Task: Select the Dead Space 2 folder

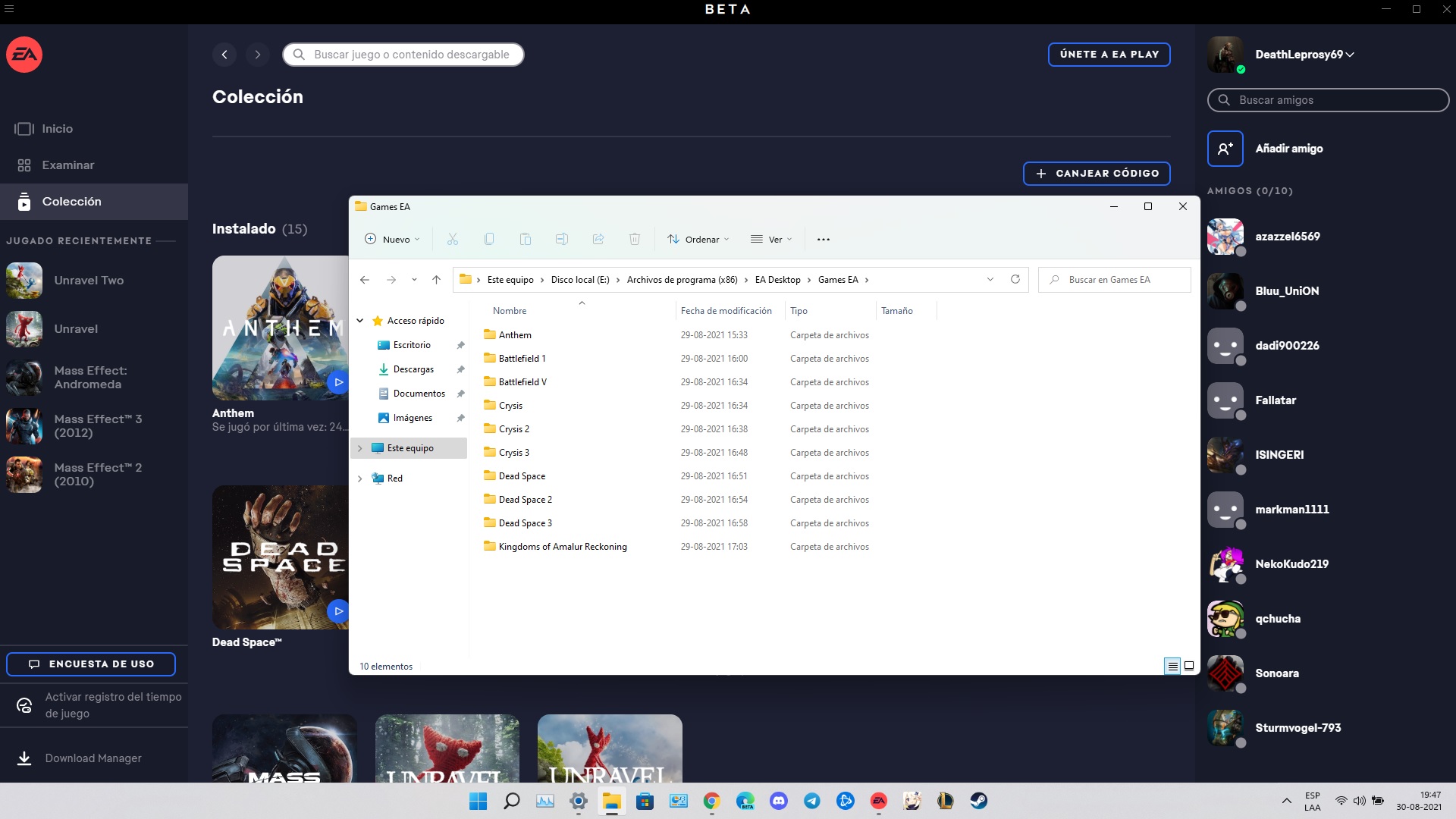Action: pyautogui.click(x=525, y=500)
